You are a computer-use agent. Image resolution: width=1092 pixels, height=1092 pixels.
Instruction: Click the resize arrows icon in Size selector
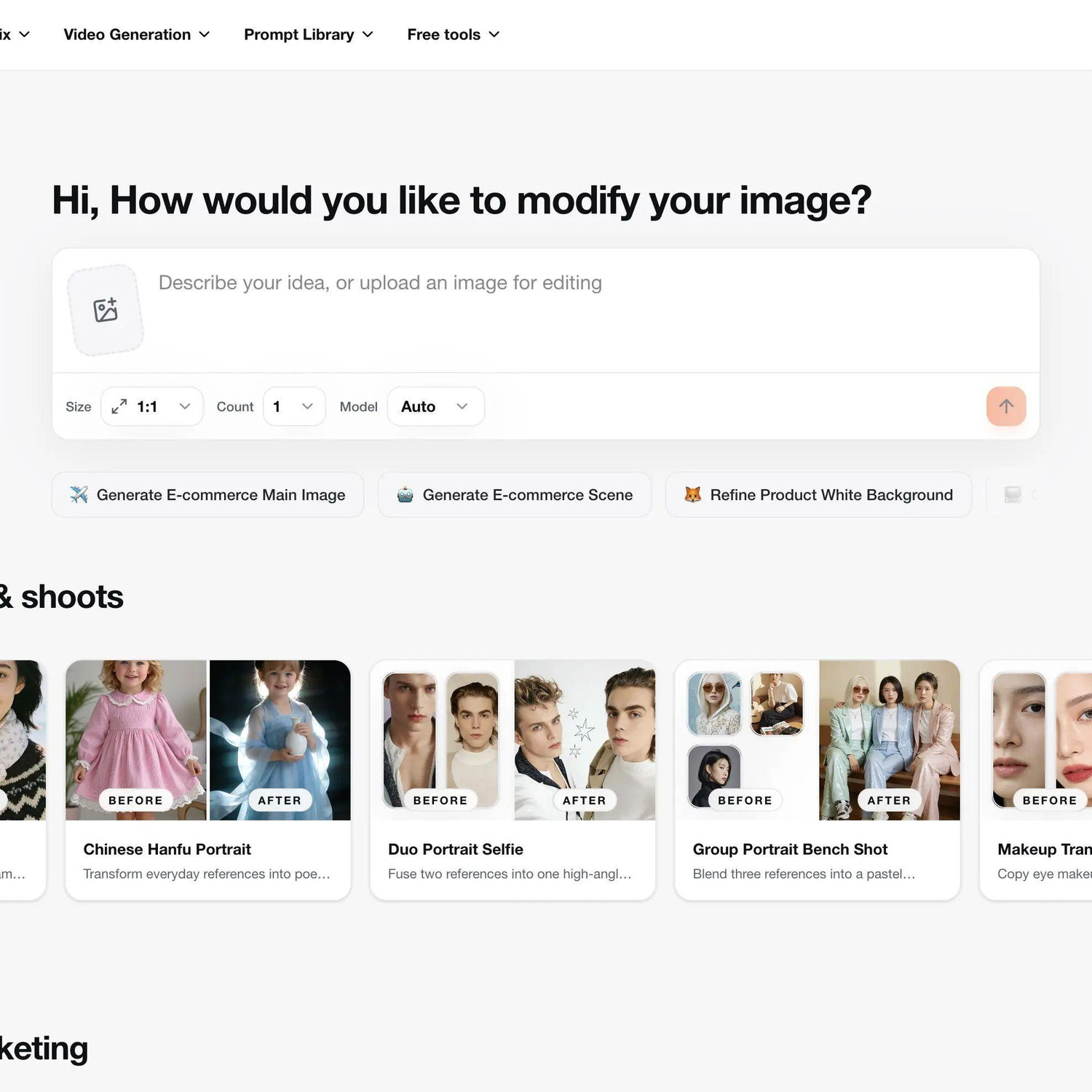click(x=119, y=406)
